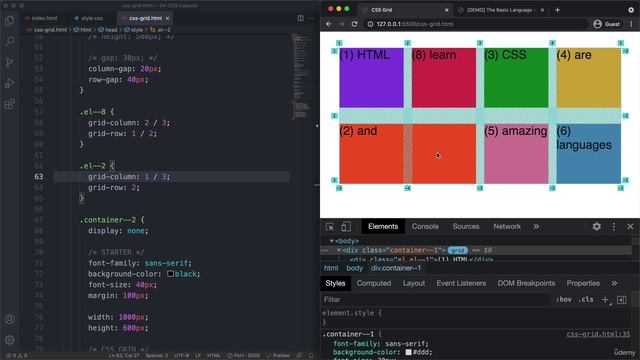
Task: Open the Properties tab in DevTools
Action: coord(583,283)
